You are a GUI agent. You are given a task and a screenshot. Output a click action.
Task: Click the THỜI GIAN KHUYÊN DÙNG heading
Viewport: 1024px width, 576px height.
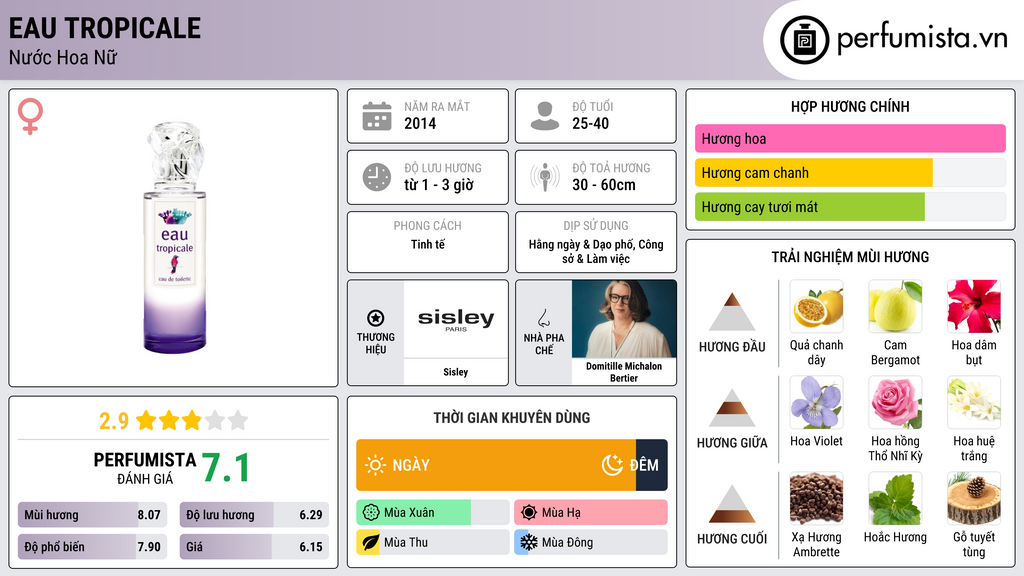(512, 418)
